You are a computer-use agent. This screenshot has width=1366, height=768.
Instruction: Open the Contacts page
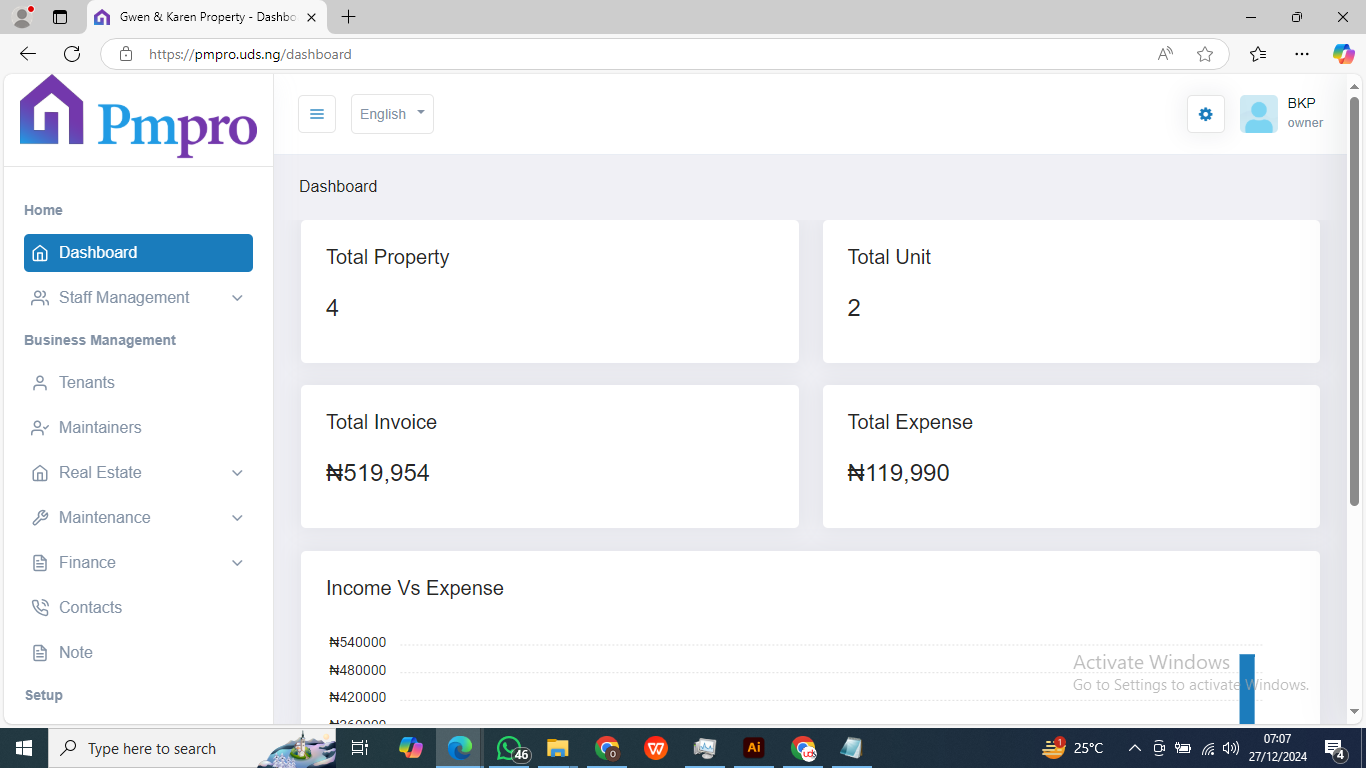(x=90, y=608)
